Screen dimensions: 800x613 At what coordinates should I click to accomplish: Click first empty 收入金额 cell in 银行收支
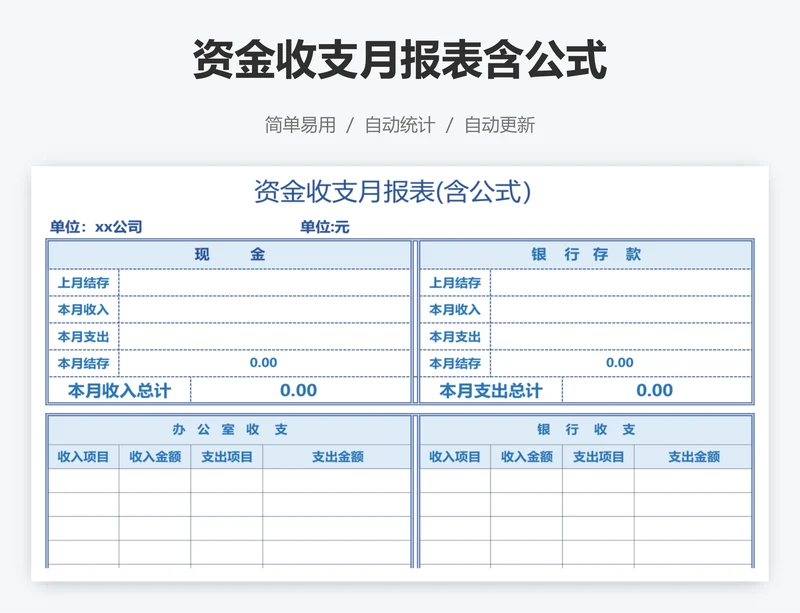click(x=527, y=481)
